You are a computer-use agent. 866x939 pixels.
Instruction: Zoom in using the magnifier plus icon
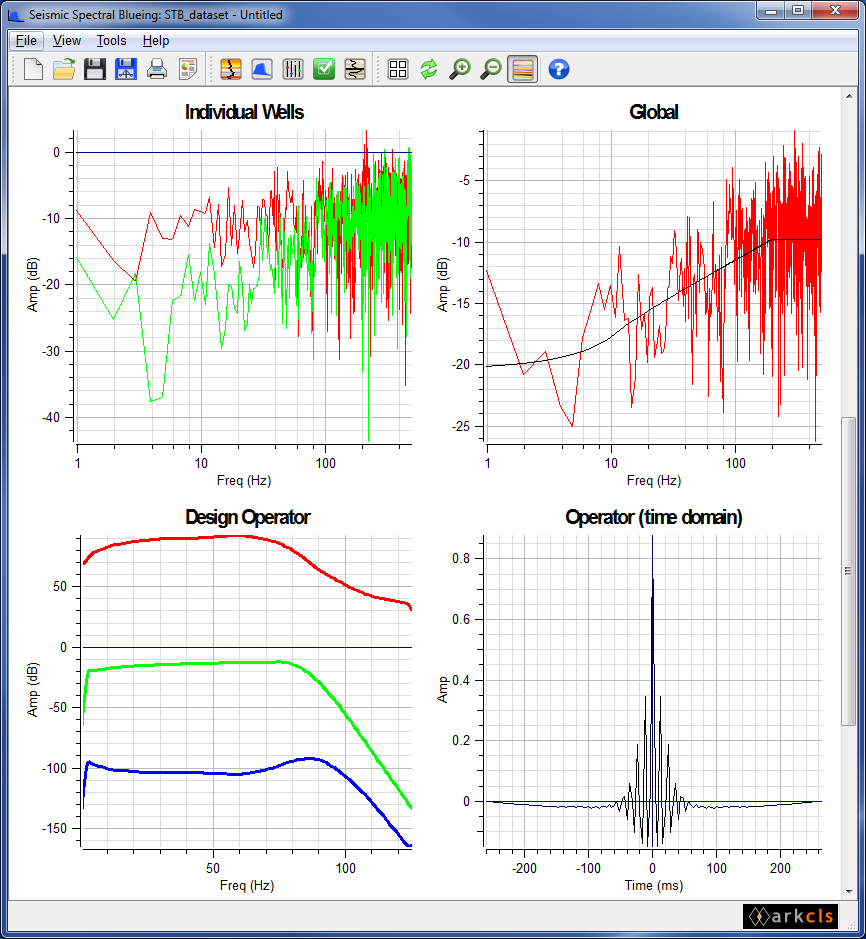(x=460, y=69)
